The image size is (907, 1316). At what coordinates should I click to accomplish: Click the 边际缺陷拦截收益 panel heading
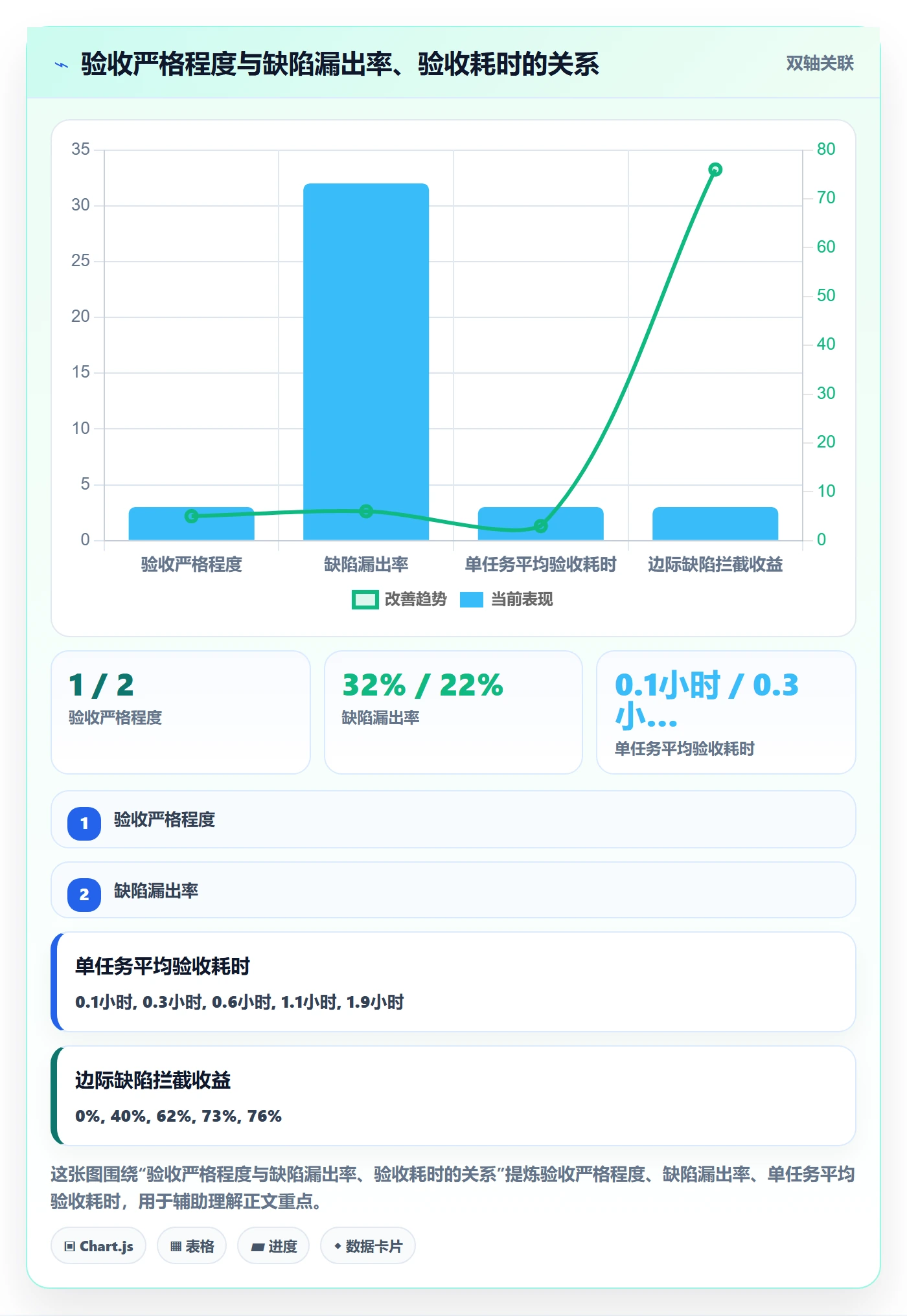coord(153,1080)
